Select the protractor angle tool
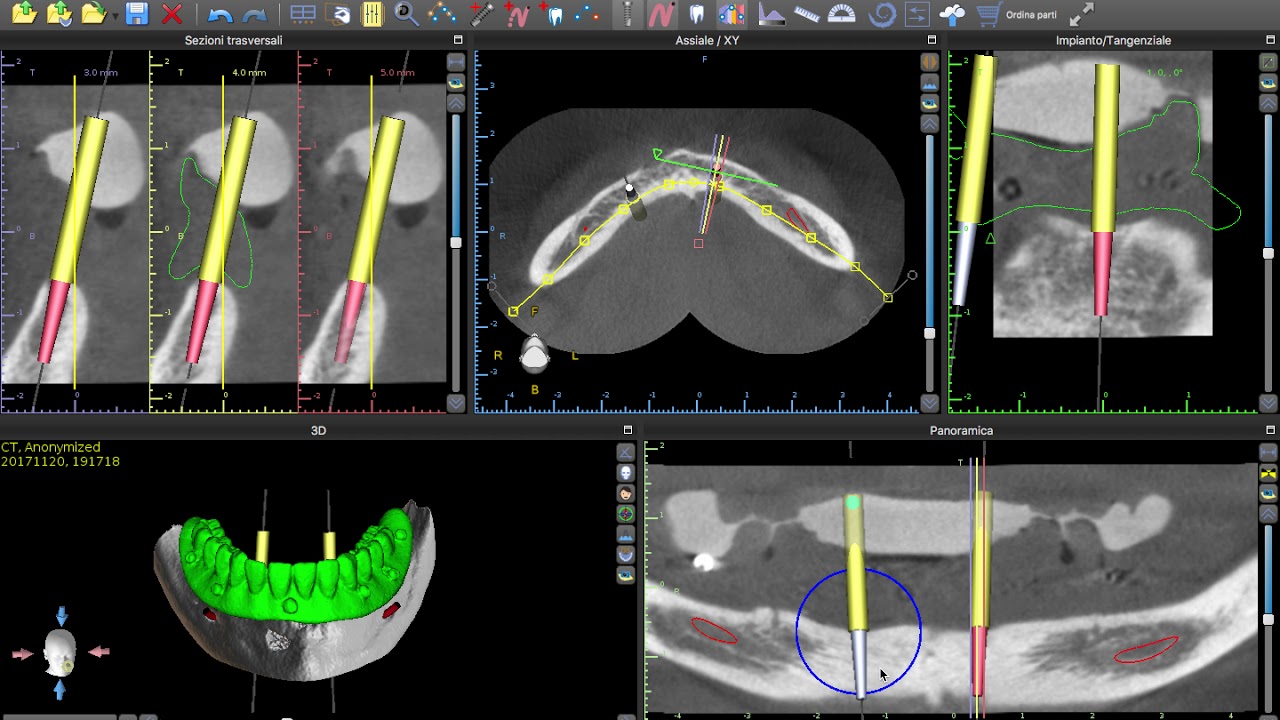1280x720 pixels. (x=843, y=14)
